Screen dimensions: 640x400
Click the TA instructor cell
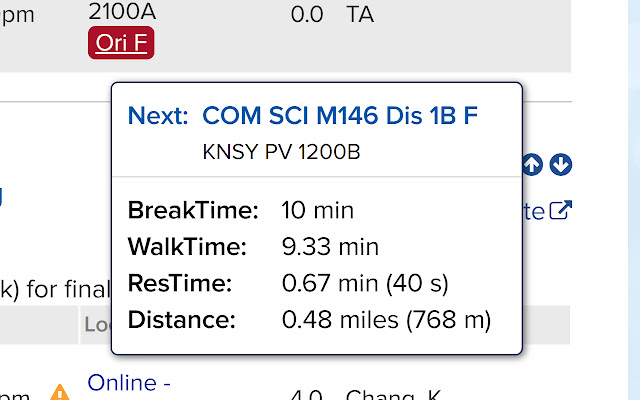pyautogui.click(x=360, y=15)
